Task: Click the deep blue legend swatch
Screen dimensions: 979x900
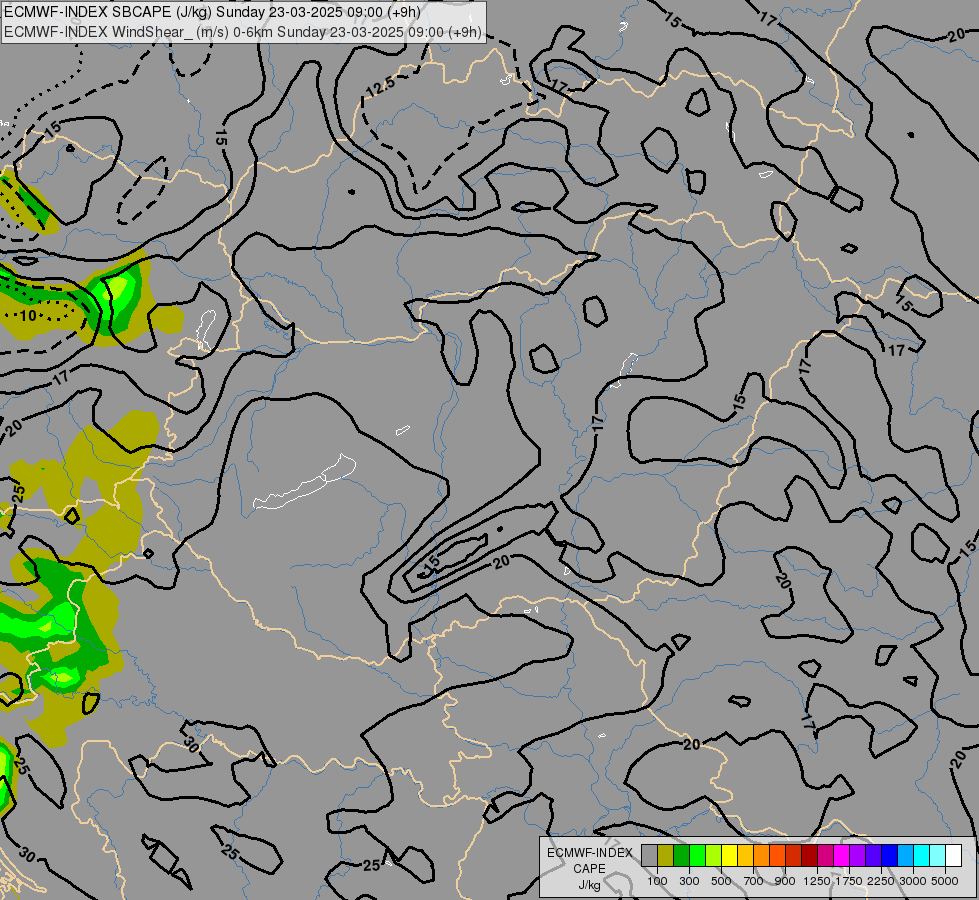Action: point(889,855)
